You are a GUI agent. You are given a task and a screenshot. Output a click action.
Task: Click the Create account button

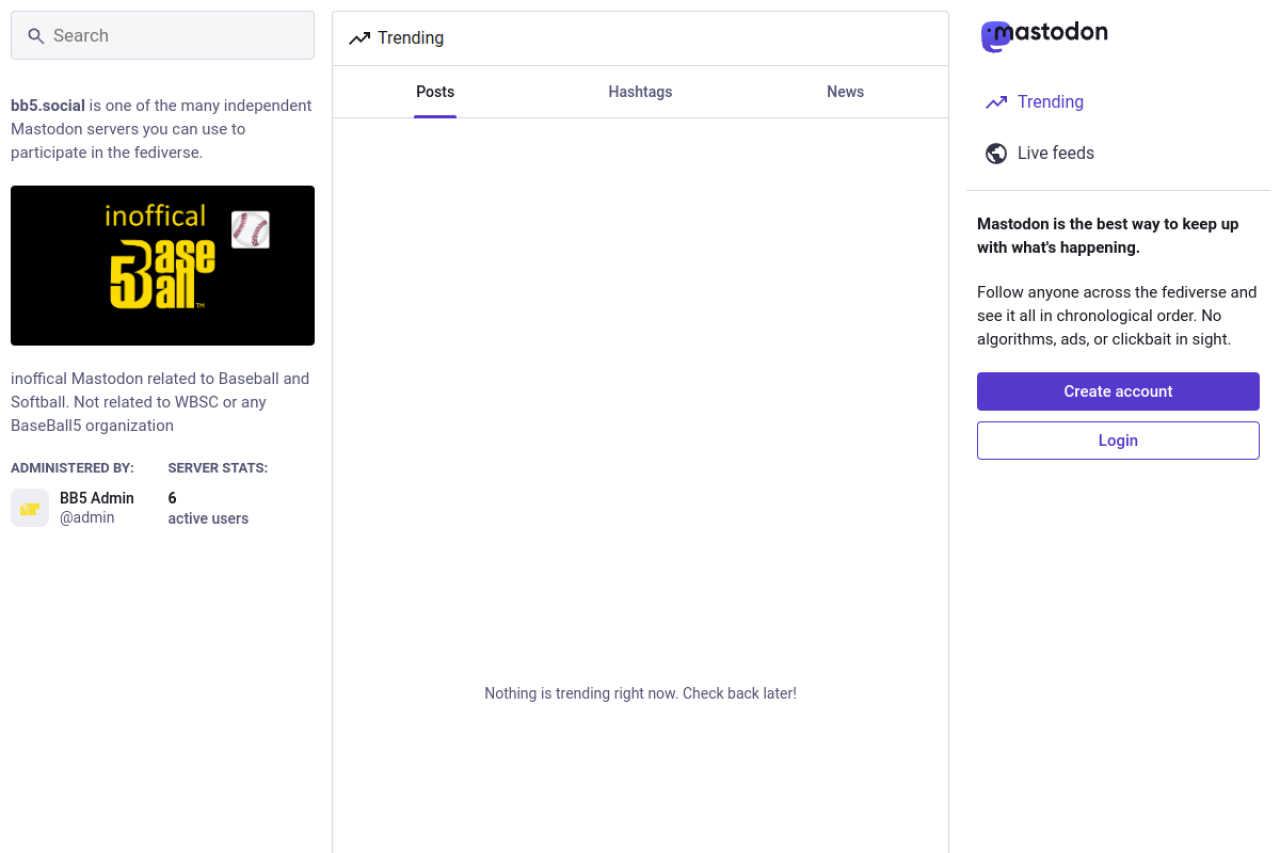point(1118,392)
